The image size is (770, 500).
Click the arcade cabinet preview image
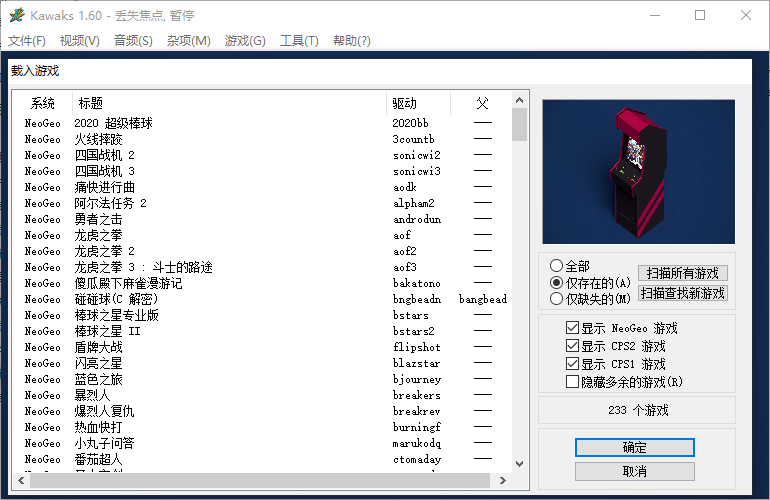click(x=638, y=172)
